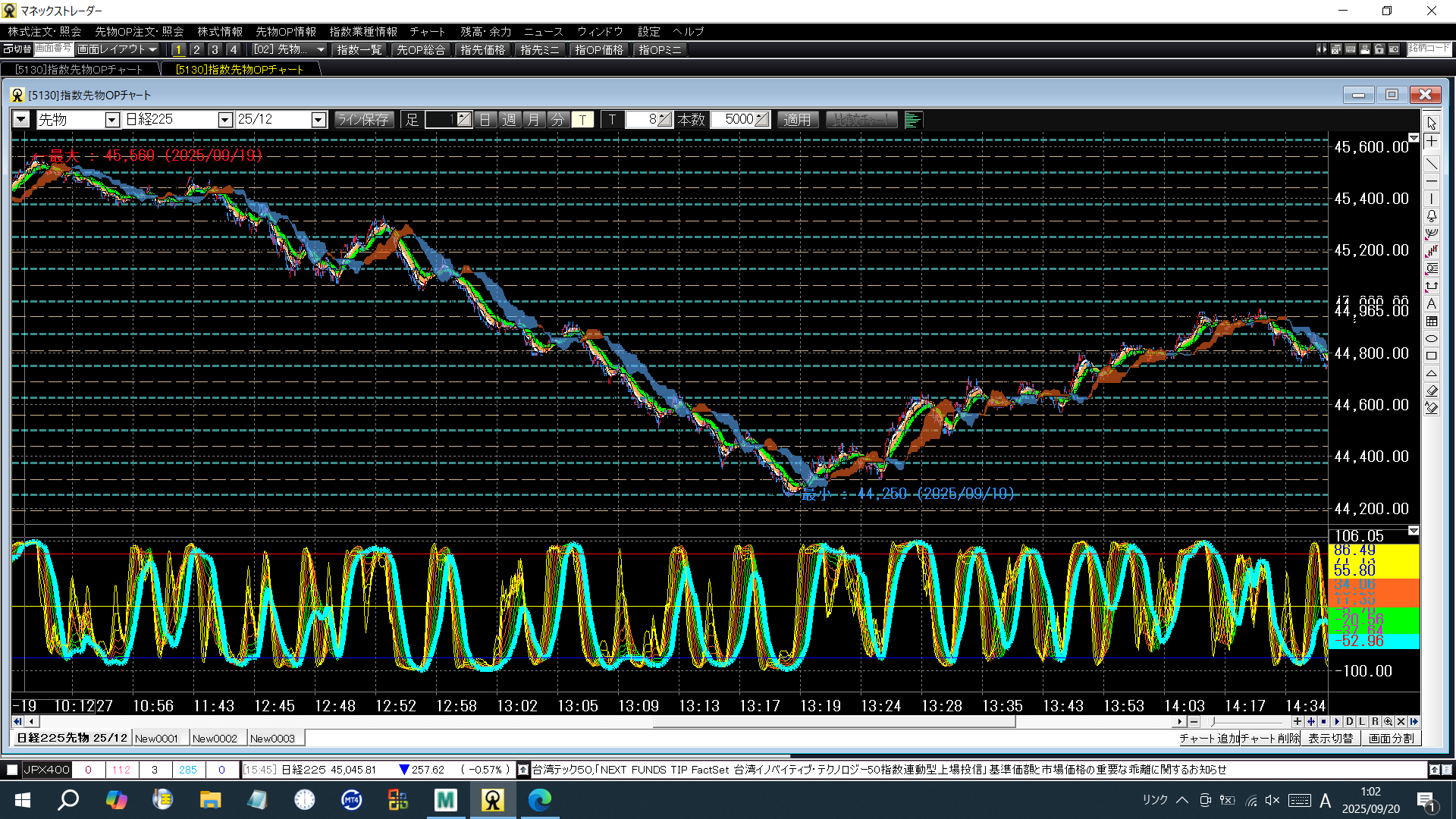Screen dimensions: 1456x819
Task: Click the eraser tool icon
Action: 1431,391
